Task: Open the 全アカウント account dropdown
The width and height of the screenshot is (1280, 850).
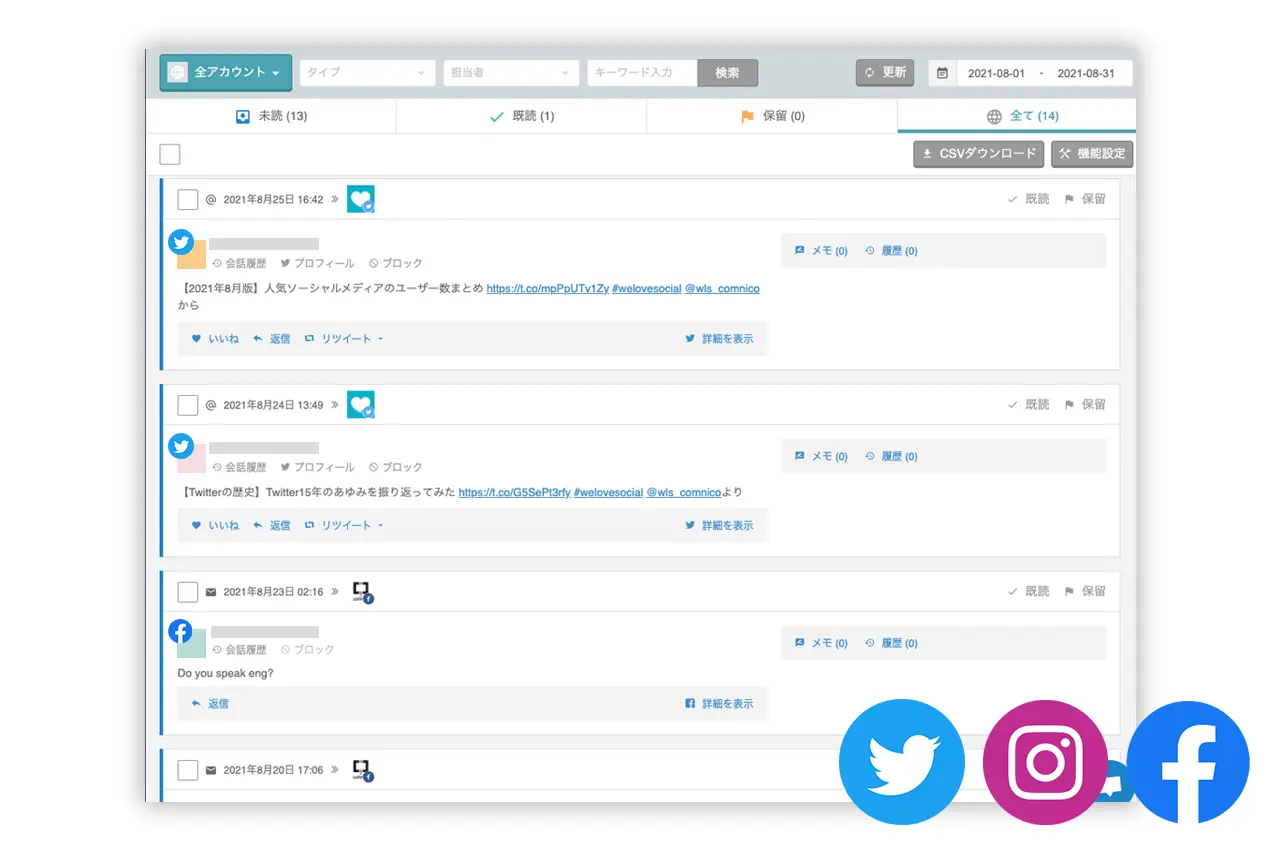Action: [x=226, y=72]
